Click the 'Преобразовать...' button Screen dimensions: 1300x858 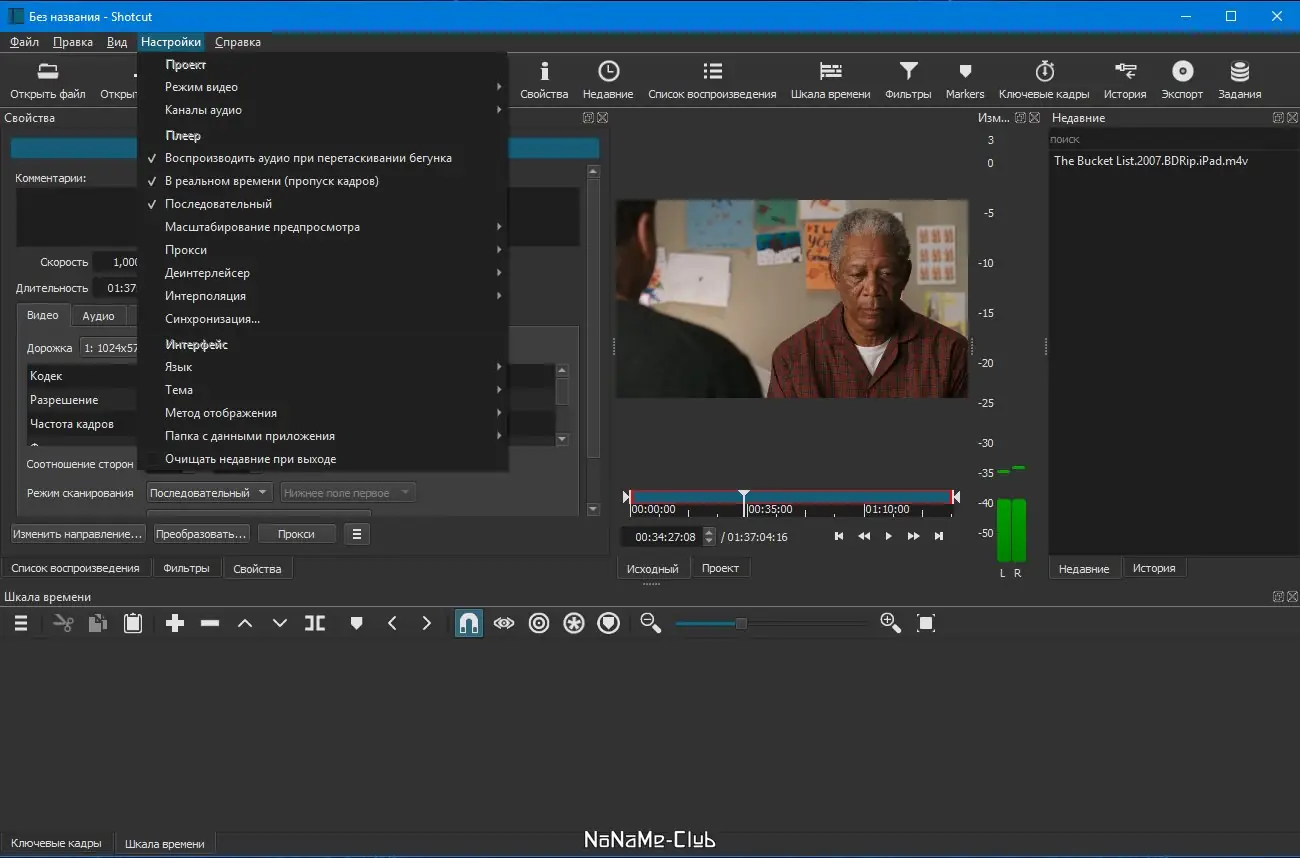click(202, 534)
